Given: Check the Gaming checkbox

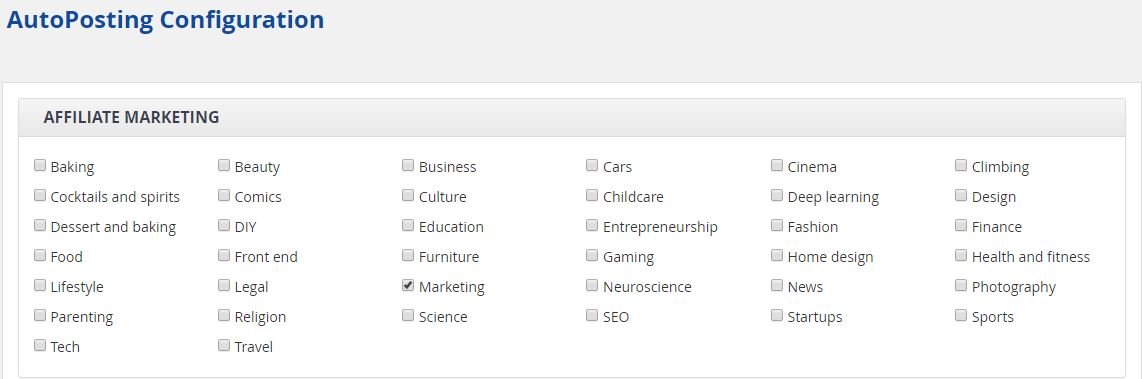Looking at the screenshot, I should coord(592,256).
